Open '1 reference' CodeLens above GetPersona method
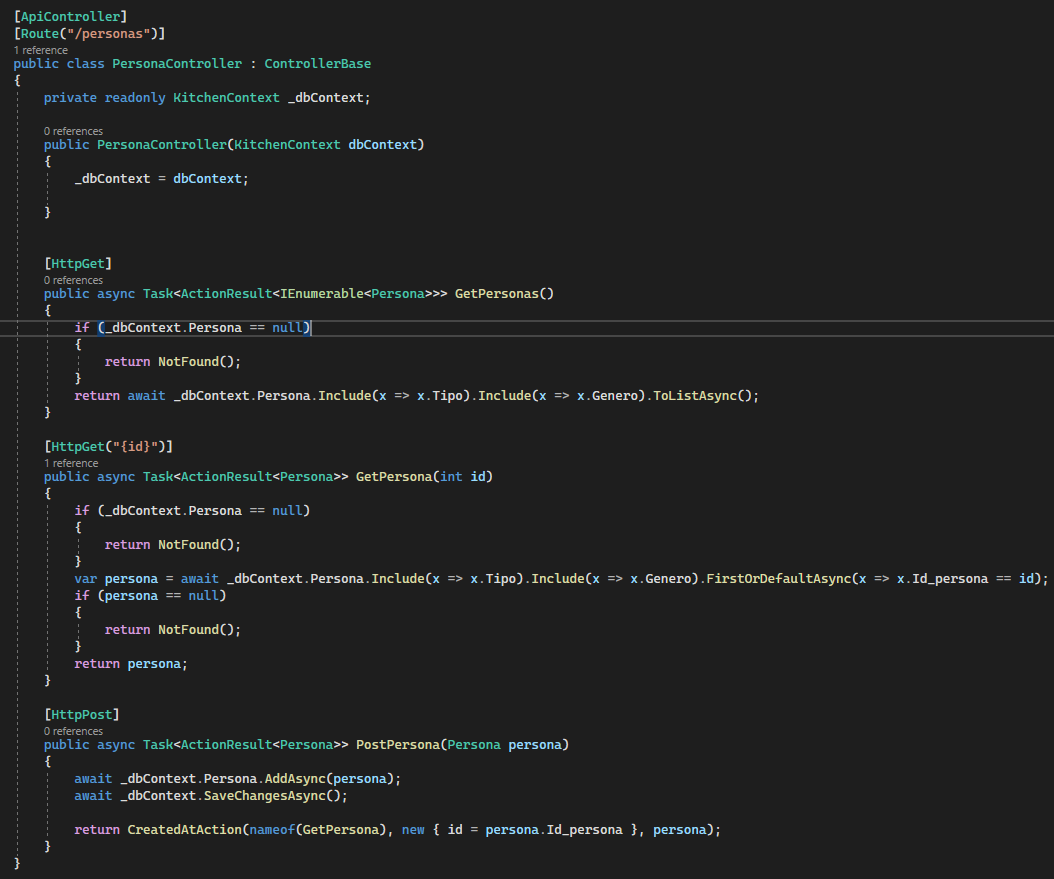Screen dimensions: 1054x879 pyautogui.click(x=71, y=463)
